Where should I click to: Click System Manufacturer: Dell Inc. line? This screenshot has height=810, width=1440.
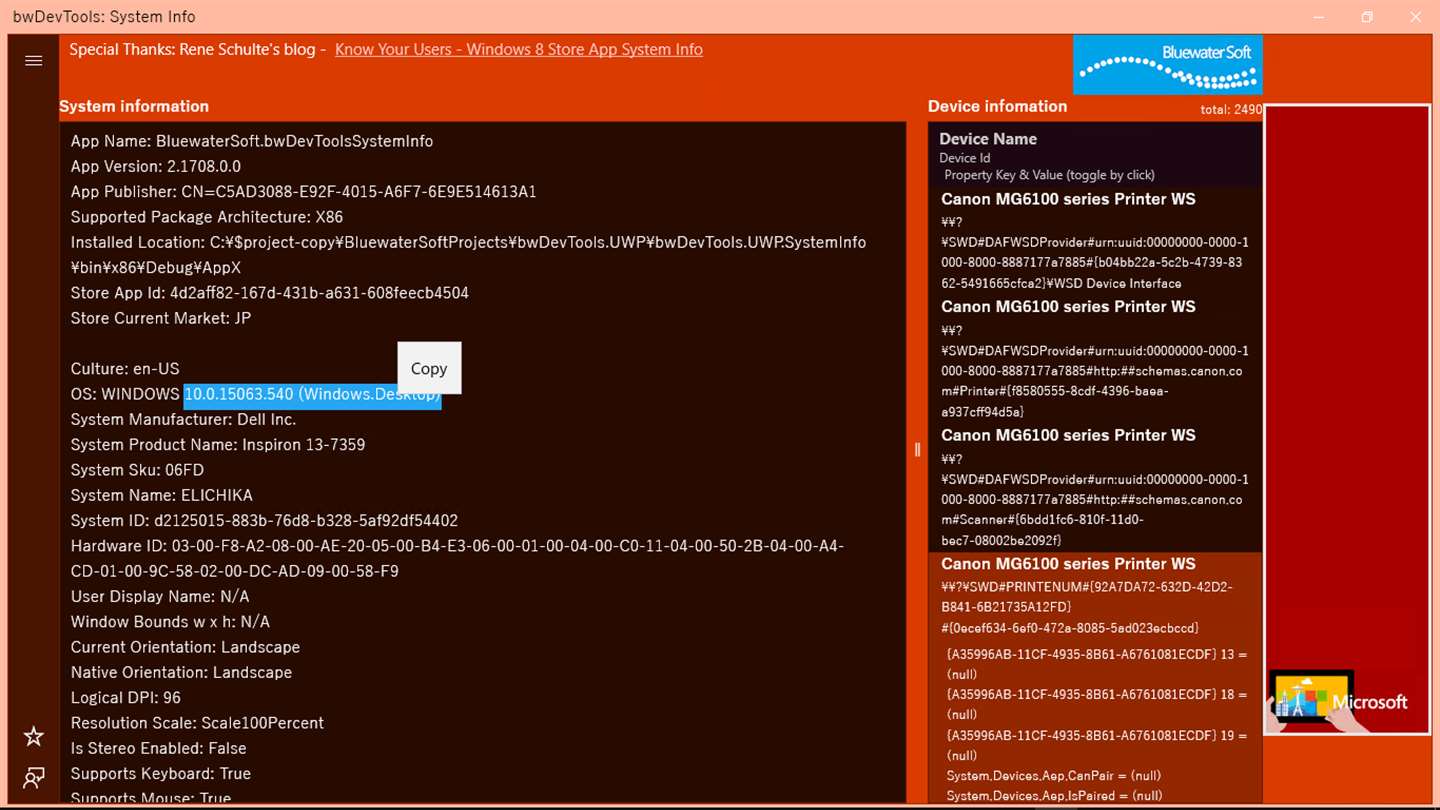pos(184,419)
